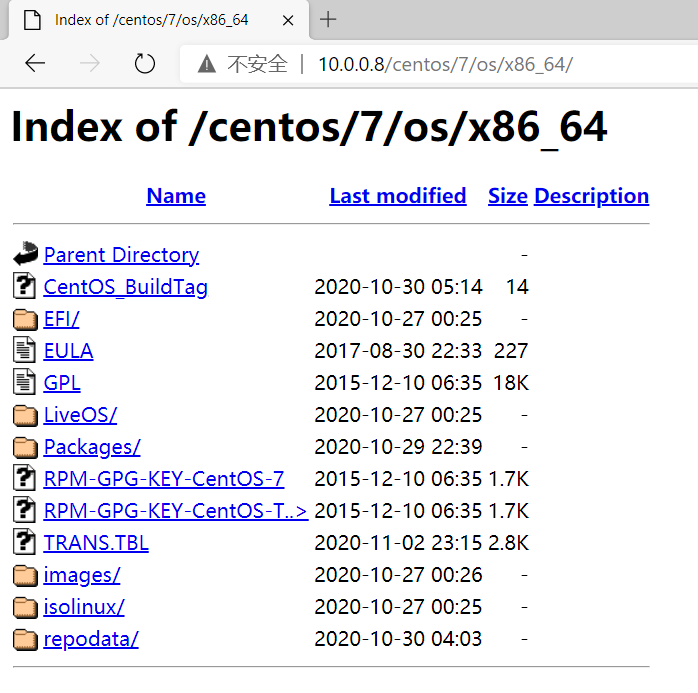This screenshot has height=693, width=698.
Task: Click Packages/ modified date 2020-10-29 22:39
Action: coord(398,447)
